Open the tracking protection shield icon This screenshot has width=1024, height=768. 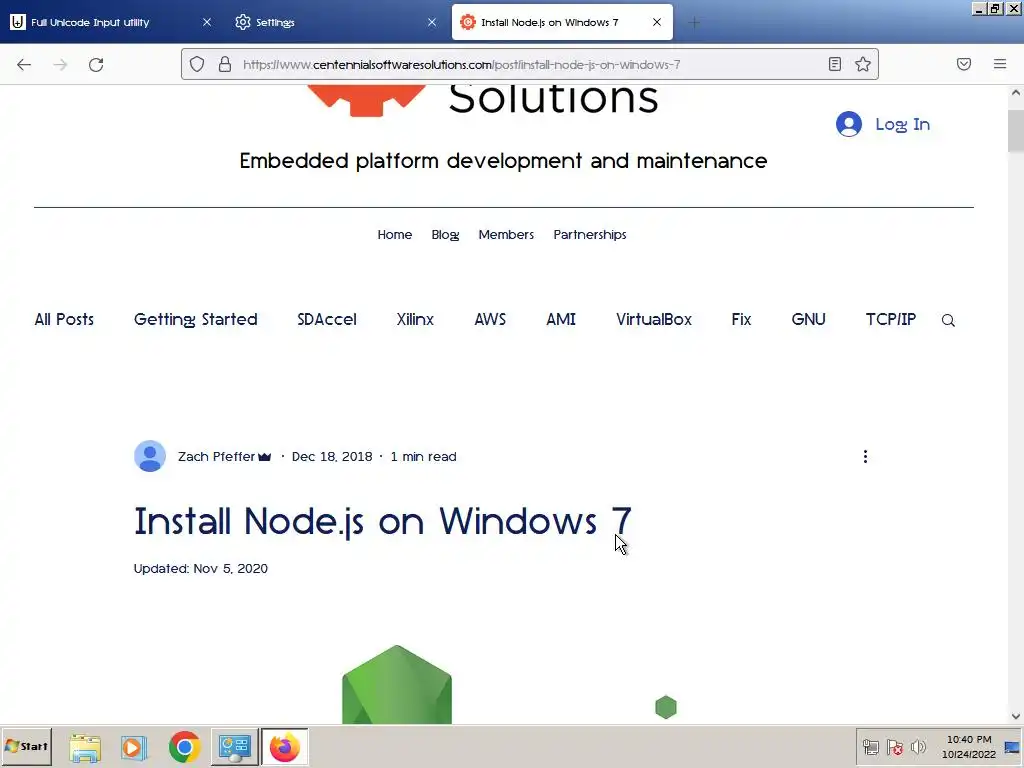pyautogui.click(x=197, y=64)
